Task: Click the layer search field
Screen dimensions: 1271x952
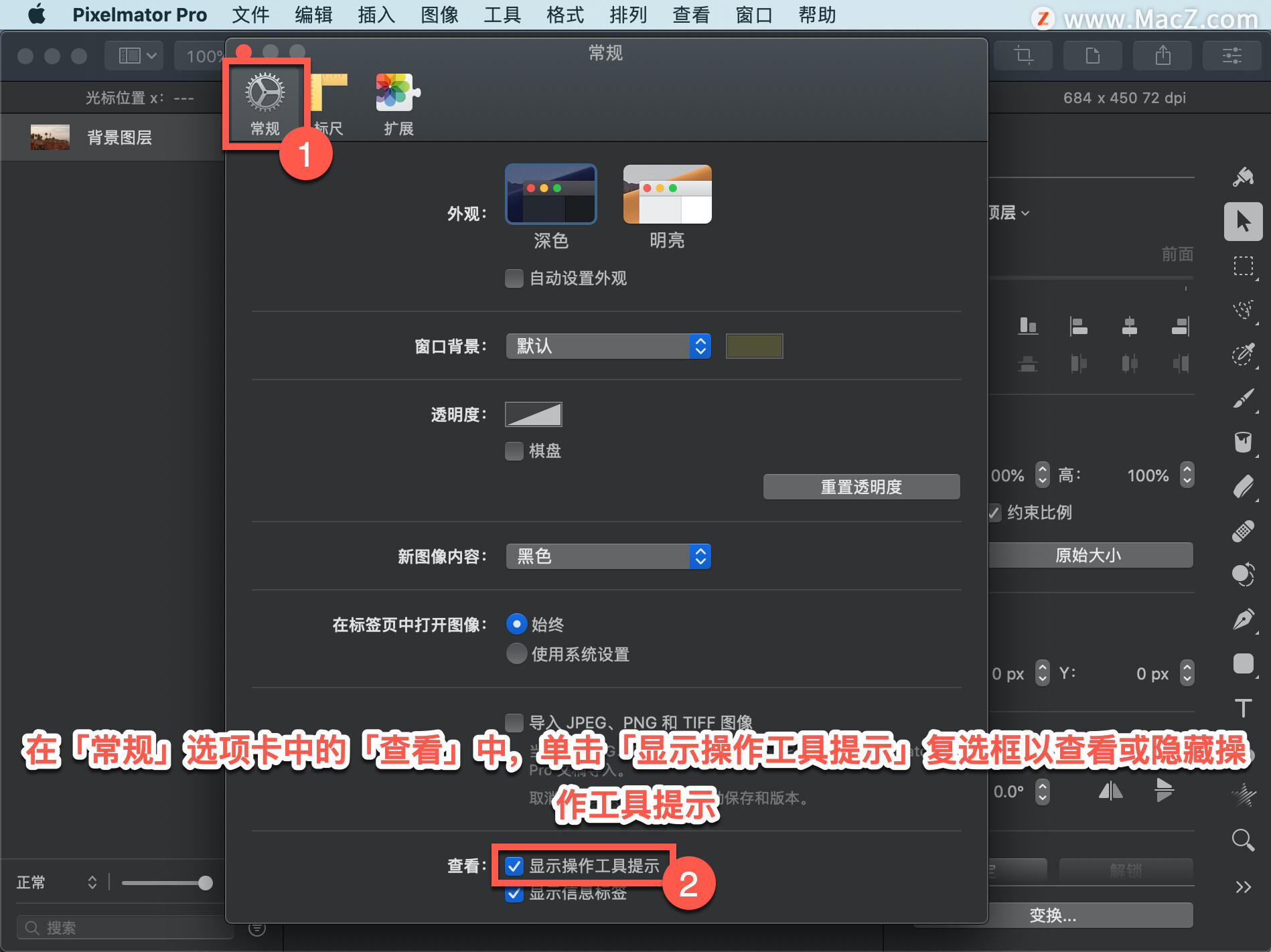Action: [x=125, y=927]
